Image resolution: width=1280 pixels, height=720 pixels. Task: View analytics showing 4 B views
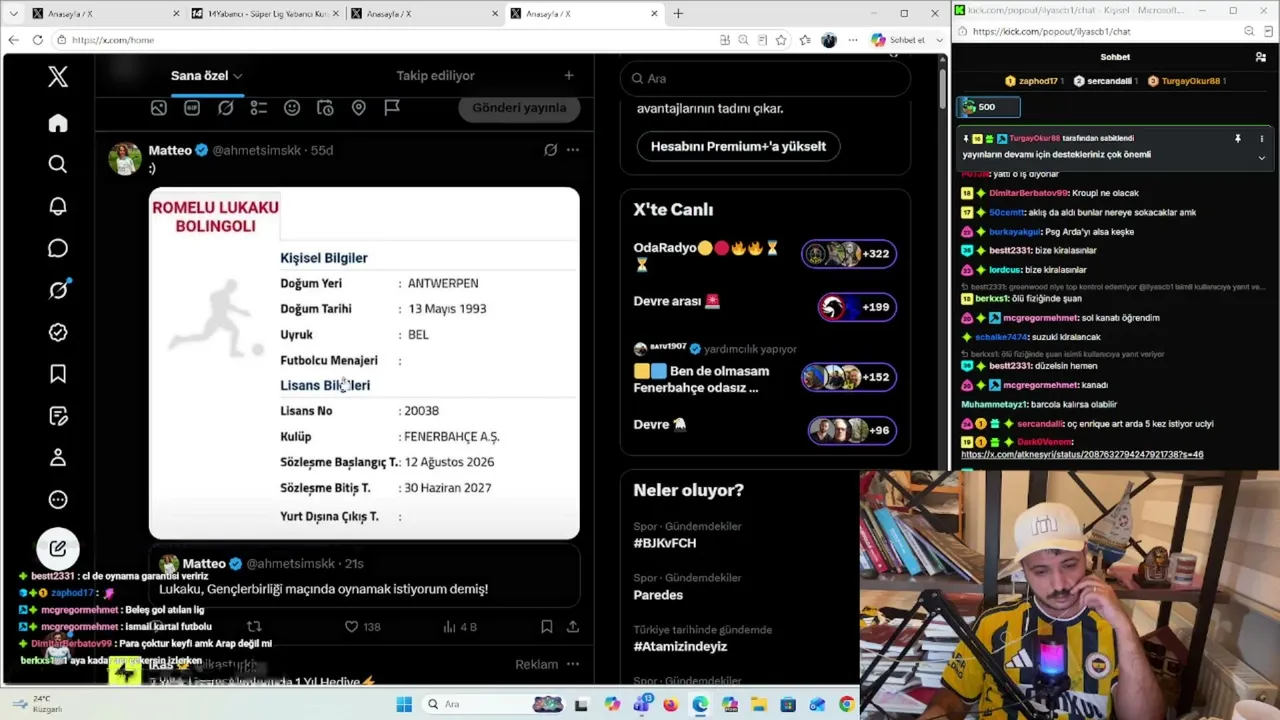(x=460, y=627)
